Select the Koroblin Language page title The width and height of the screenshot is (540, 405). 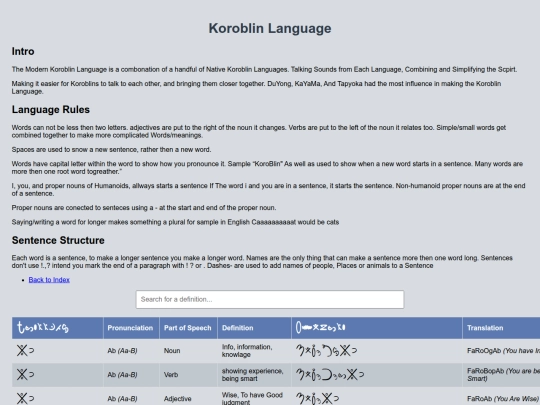coord(270,28)
